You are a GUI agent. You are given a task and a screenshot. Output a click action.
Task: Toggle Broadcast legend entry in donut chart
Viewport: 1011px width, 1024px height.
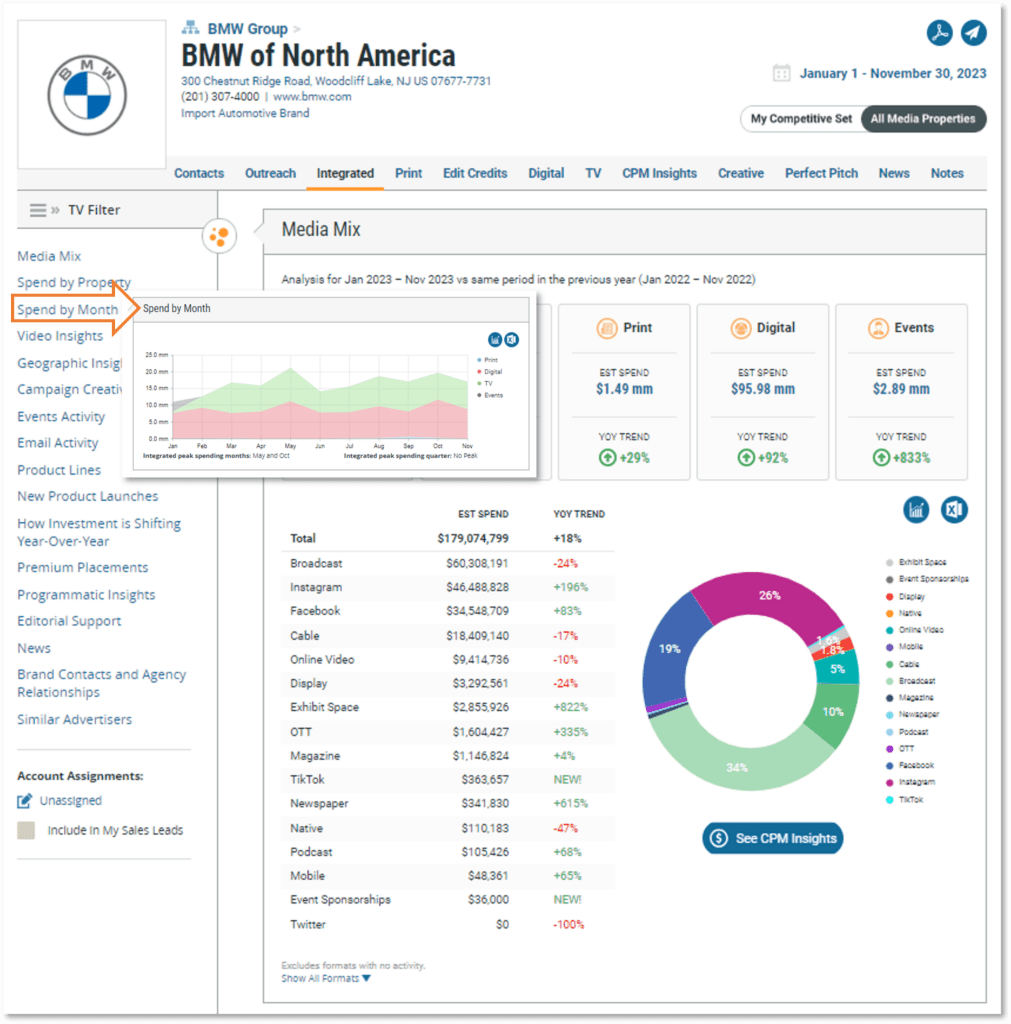click(x=911, y=681)
